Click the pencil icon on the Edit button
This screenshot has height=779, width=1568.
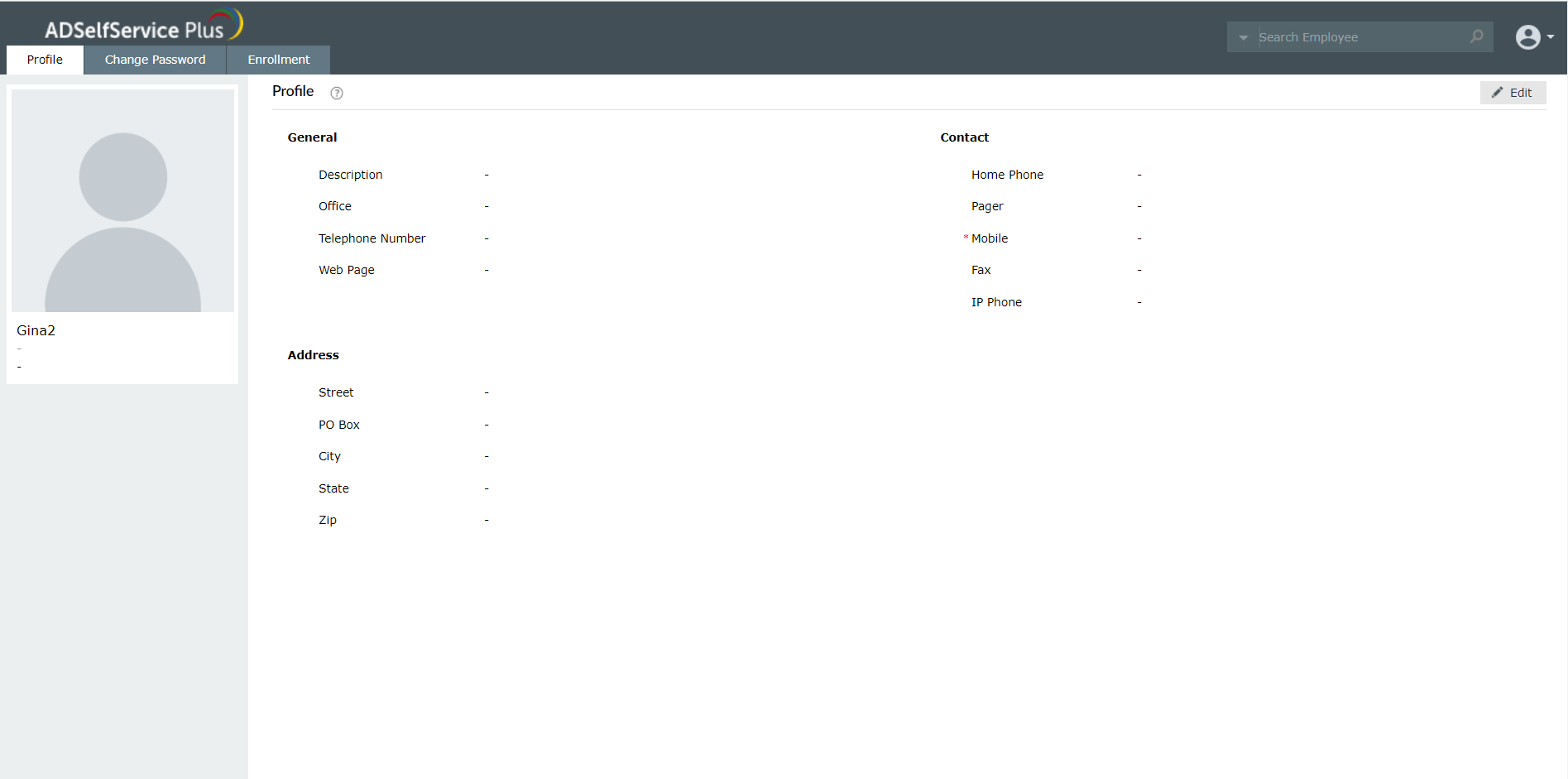(1498, 92)
